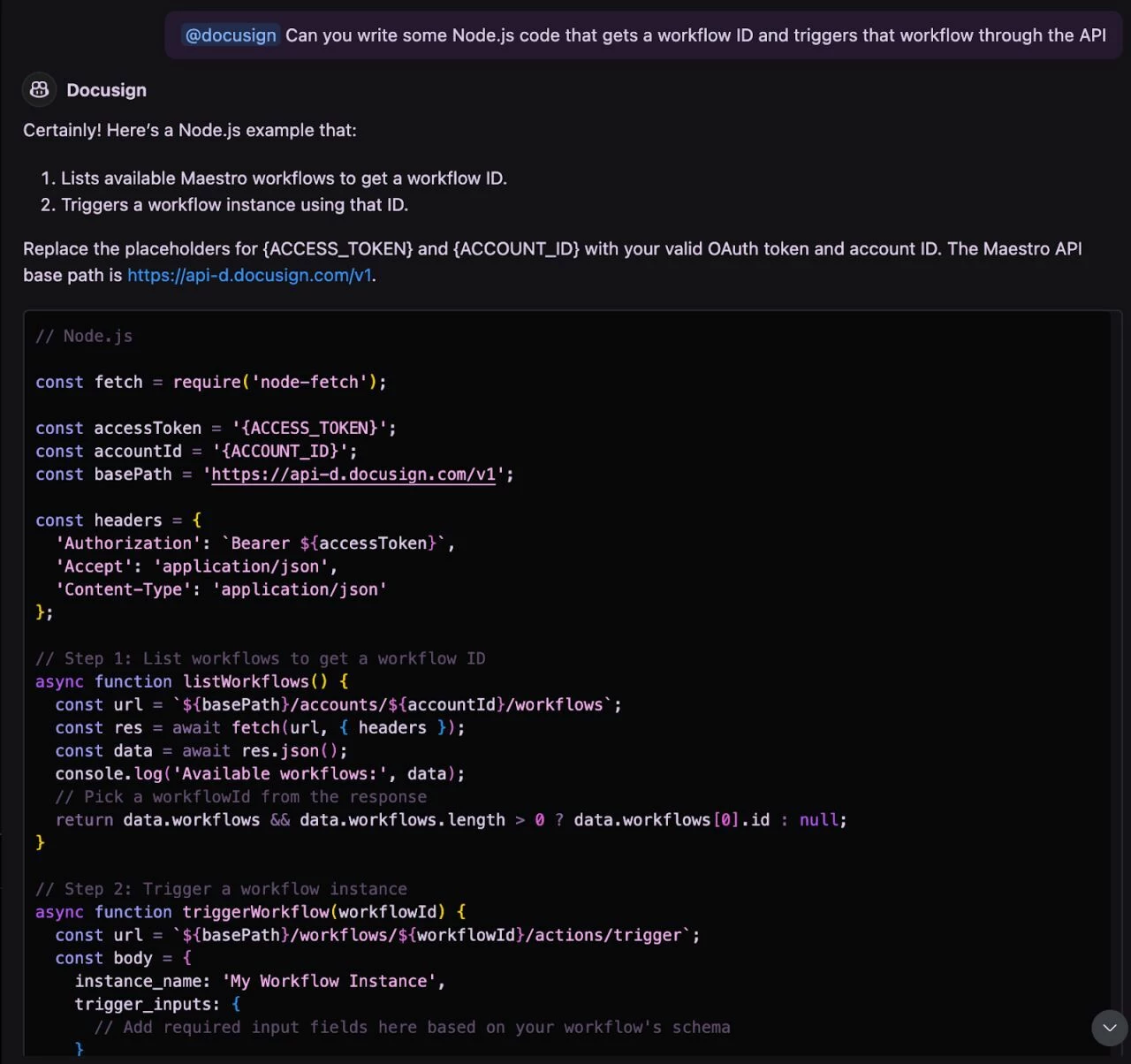The width and height of the screenshot is (1131, 1064).
Task: Click the actions/trigger url declaration line
Action: [377, 935]
